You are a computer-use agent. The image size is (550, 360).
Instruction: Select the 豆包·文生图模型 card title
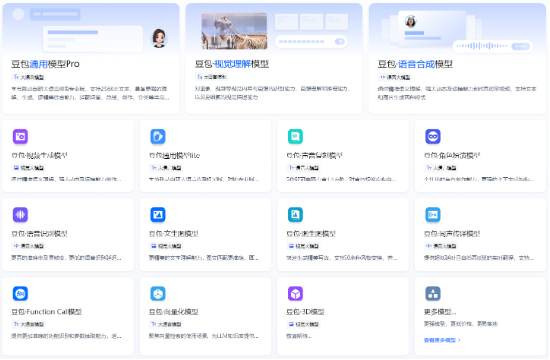(174, 233)
